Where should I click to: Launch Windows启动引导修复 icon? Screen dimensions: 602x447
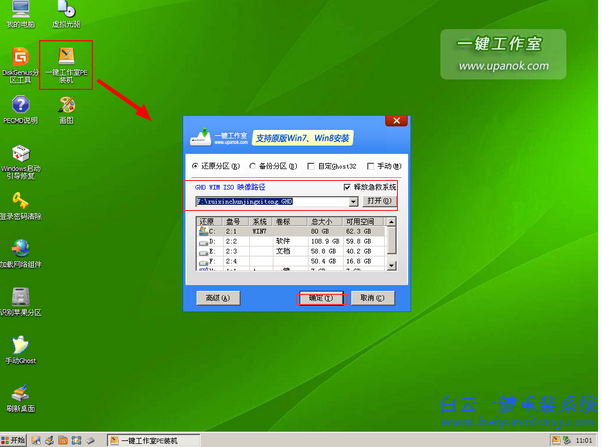click(21, 155)
